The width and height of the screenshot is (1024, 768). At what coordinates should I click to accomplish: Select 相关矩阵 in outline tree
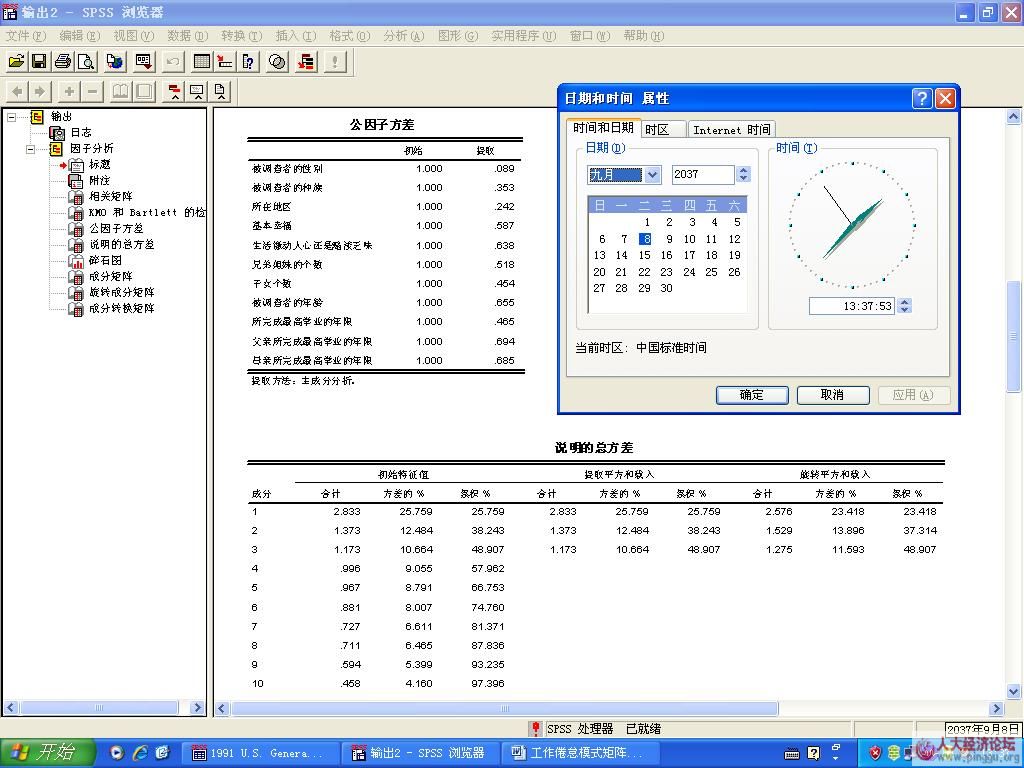coord(110,197)
